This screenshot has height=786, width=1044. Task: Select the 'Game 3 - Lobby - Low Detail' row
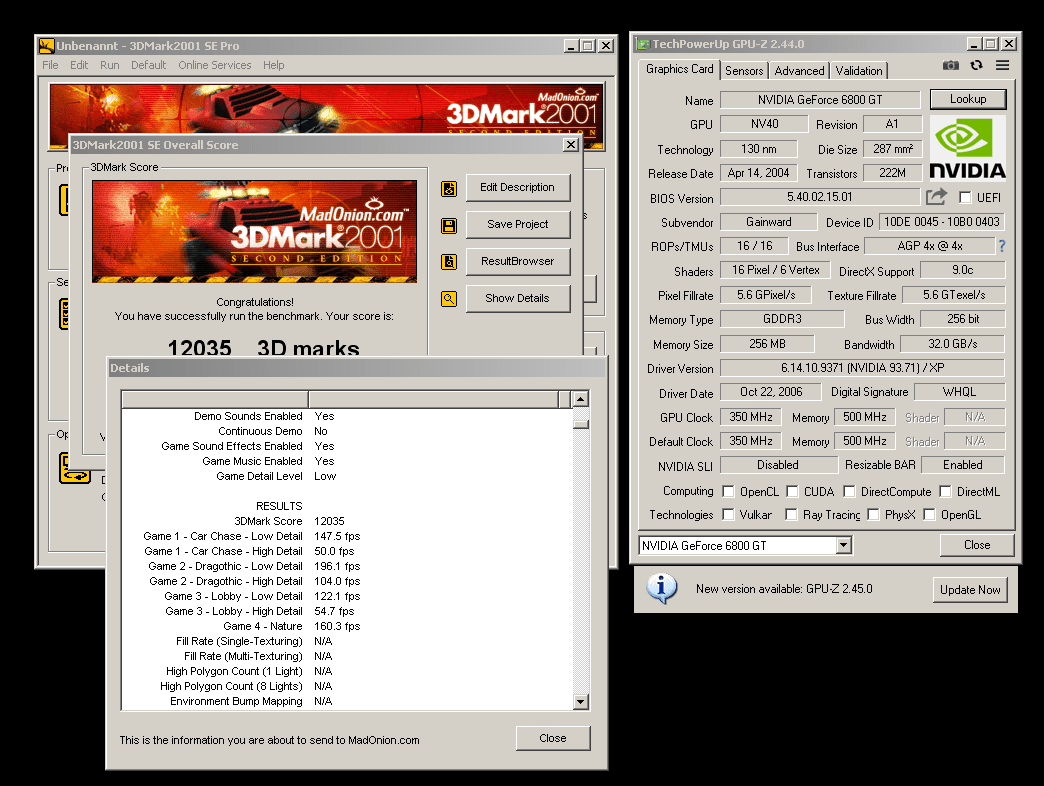click(x=346, y=596)
